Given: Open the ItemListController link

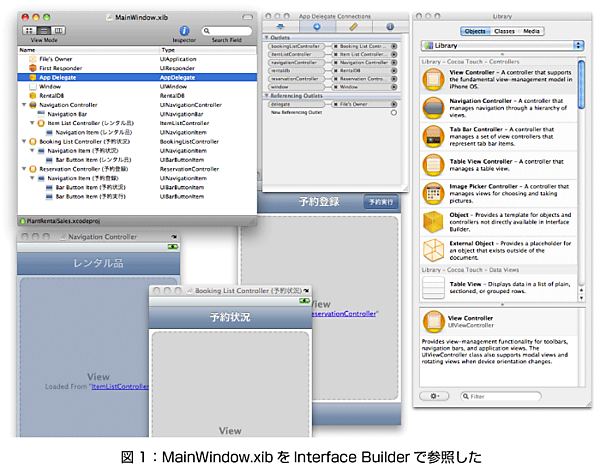Looking at the screenshot, I should 122,385.
